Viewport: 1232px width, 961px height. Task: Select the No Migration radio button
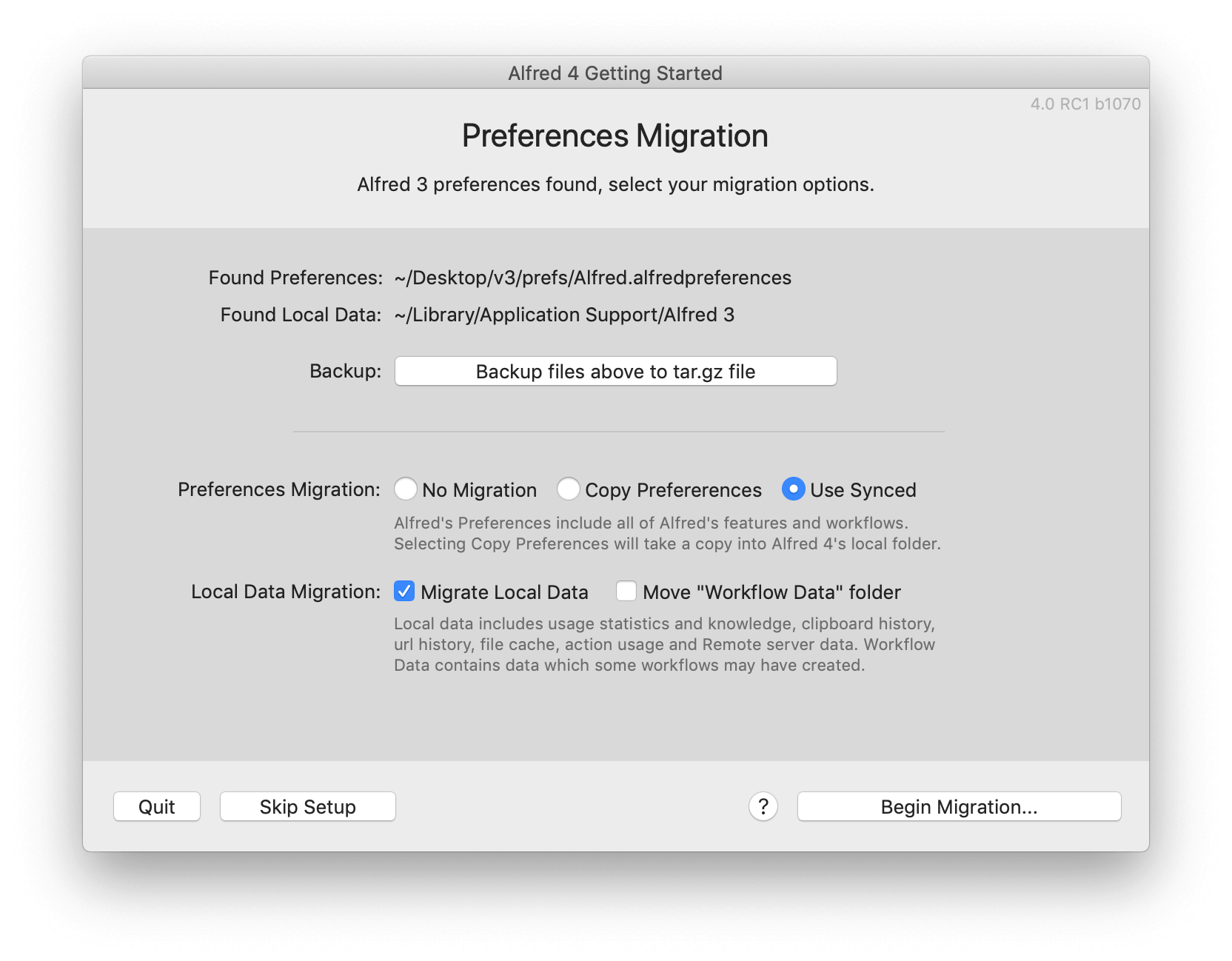coord(406,489)
